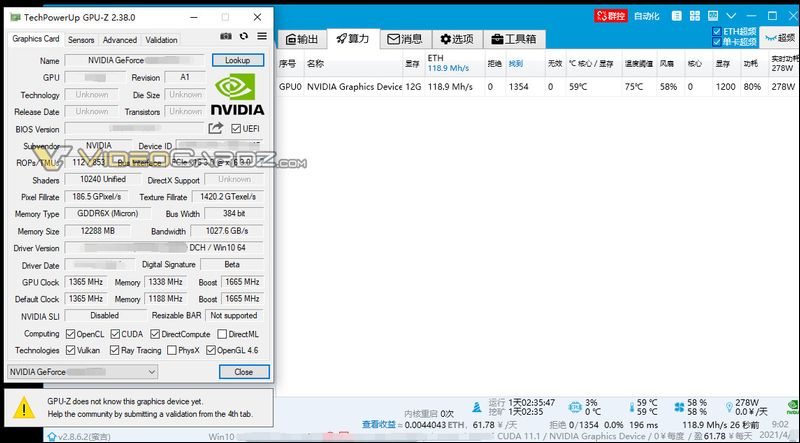The height and width of the screenshot is (443, 800).
Task: Click the monitor display icon in miner title bar
Action: (x=713, y=16)
